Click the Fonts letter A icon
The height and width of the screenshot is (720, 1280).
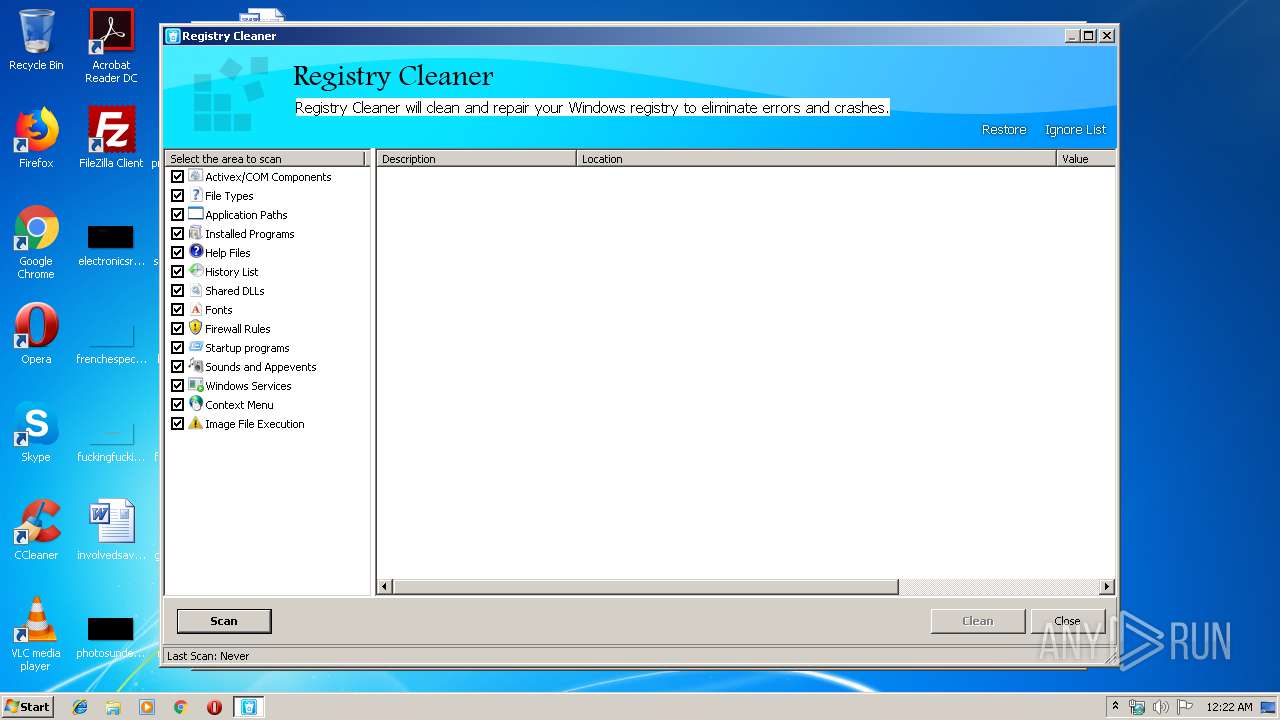(x=195, y=309)
